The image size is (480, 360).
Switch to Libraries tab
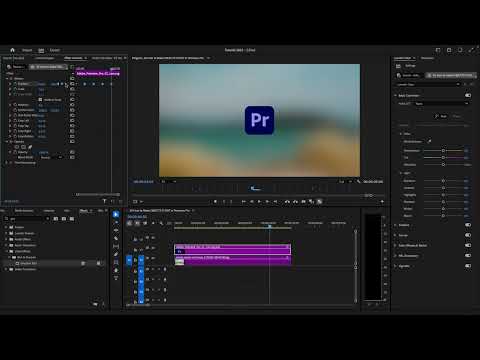point(49,211)
